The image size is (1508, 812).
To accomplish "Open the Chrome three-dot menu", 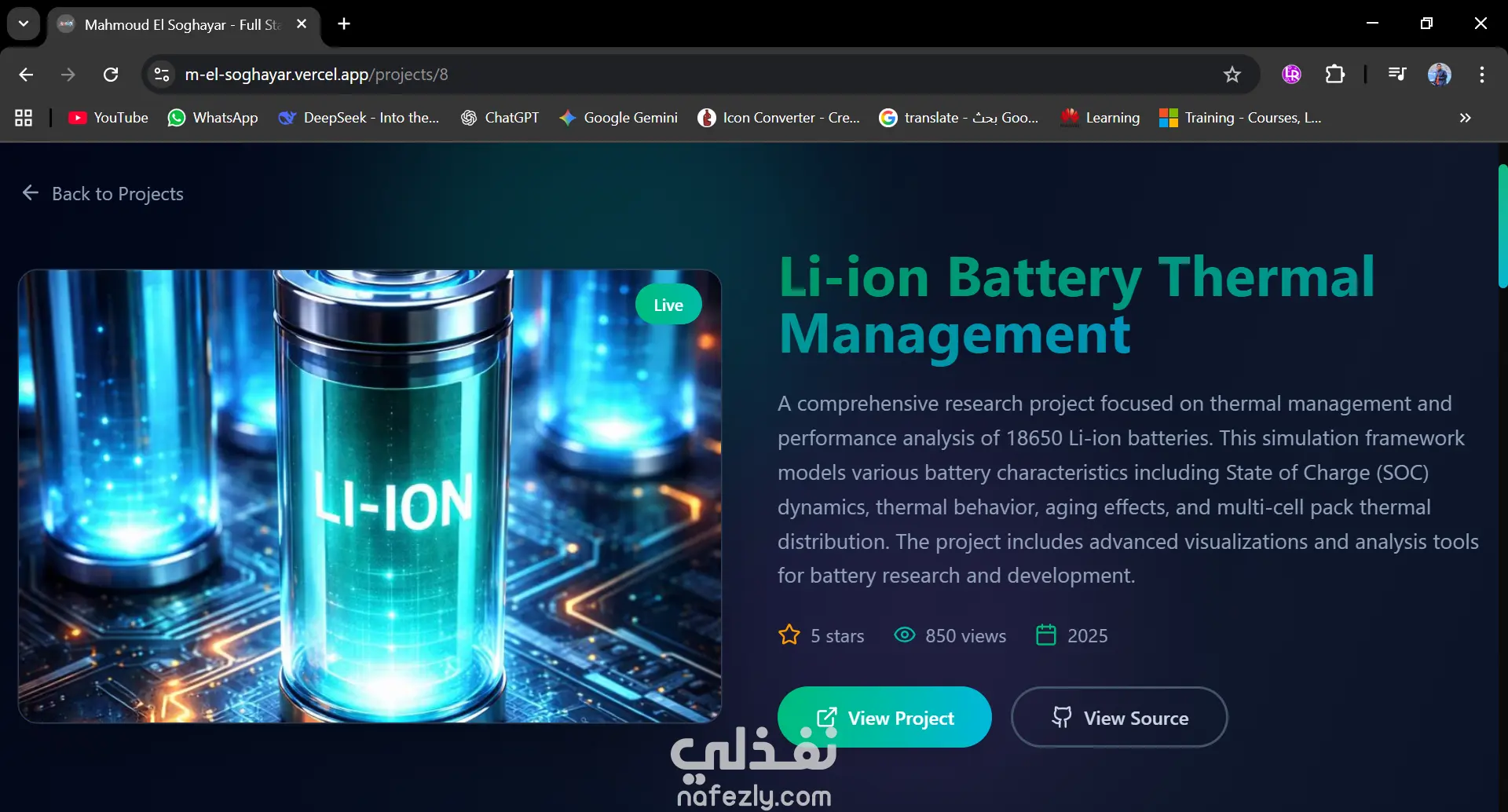I will coord(1481,75).
